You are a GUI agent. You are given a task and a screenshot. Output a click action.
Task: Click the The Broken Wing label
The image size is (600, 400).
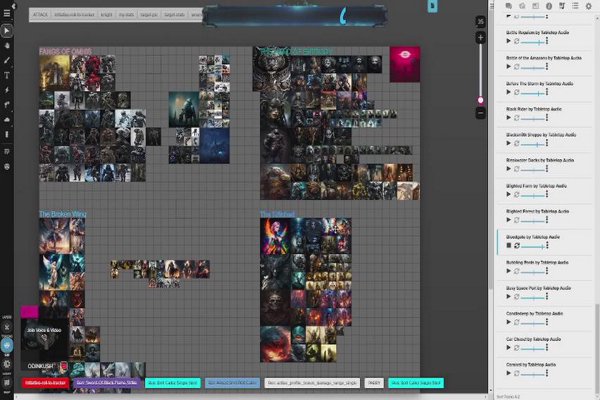(62, 214)
